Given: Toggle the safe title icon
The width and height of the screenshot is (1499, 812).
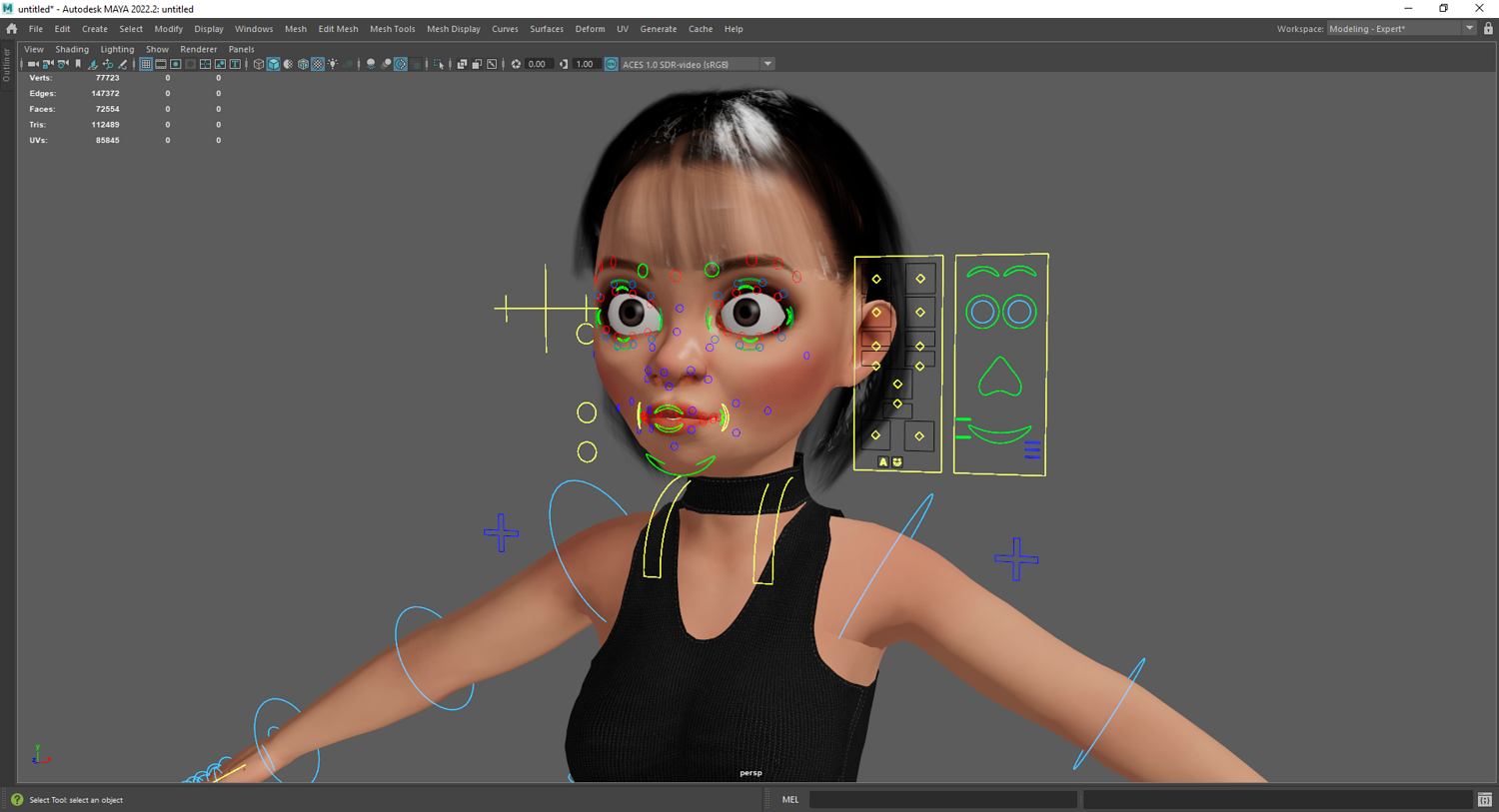Looking at the screenshot, I should tap(236, 64).
